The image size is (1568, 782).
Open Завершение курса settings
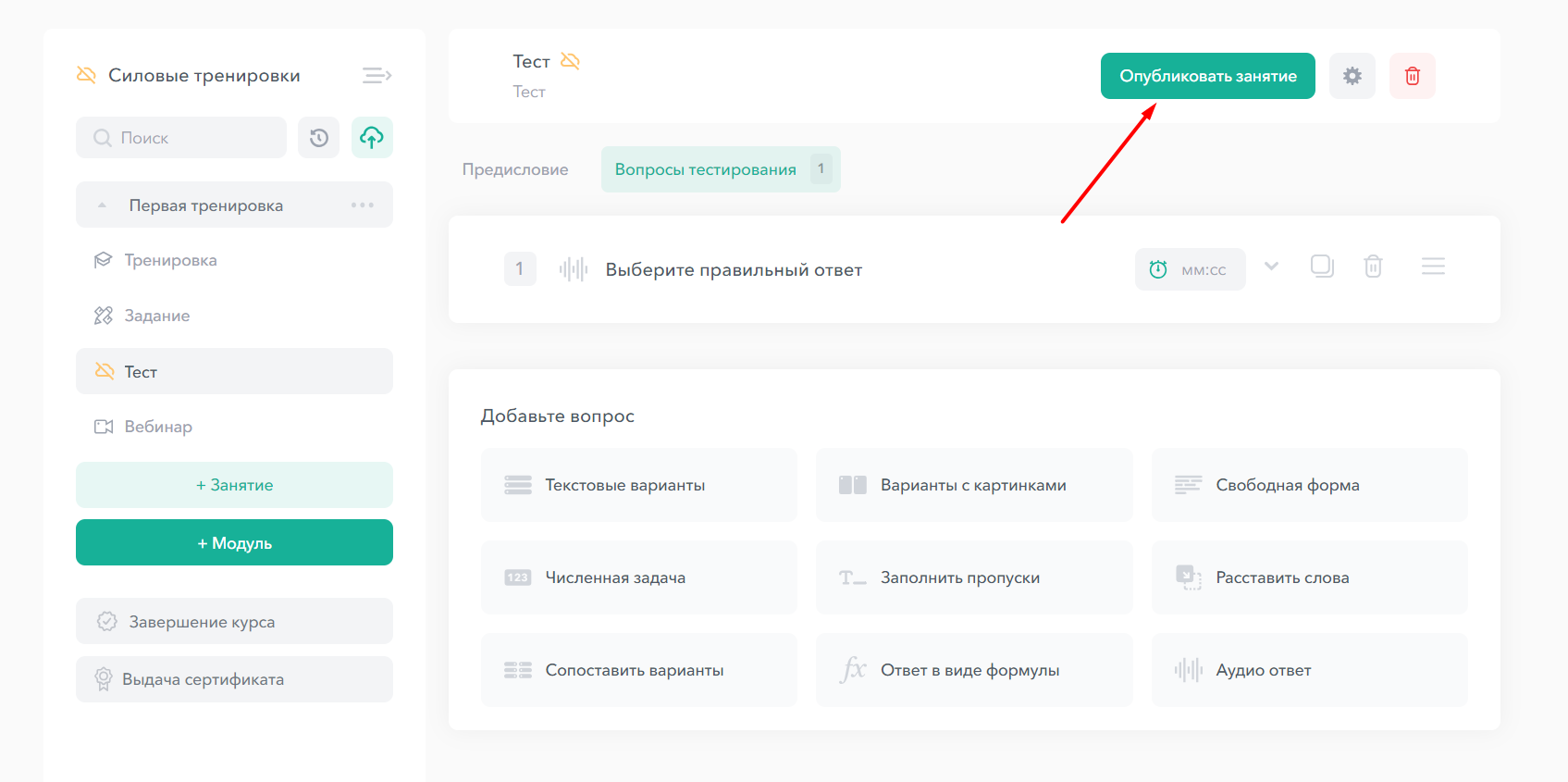point(234,621)
